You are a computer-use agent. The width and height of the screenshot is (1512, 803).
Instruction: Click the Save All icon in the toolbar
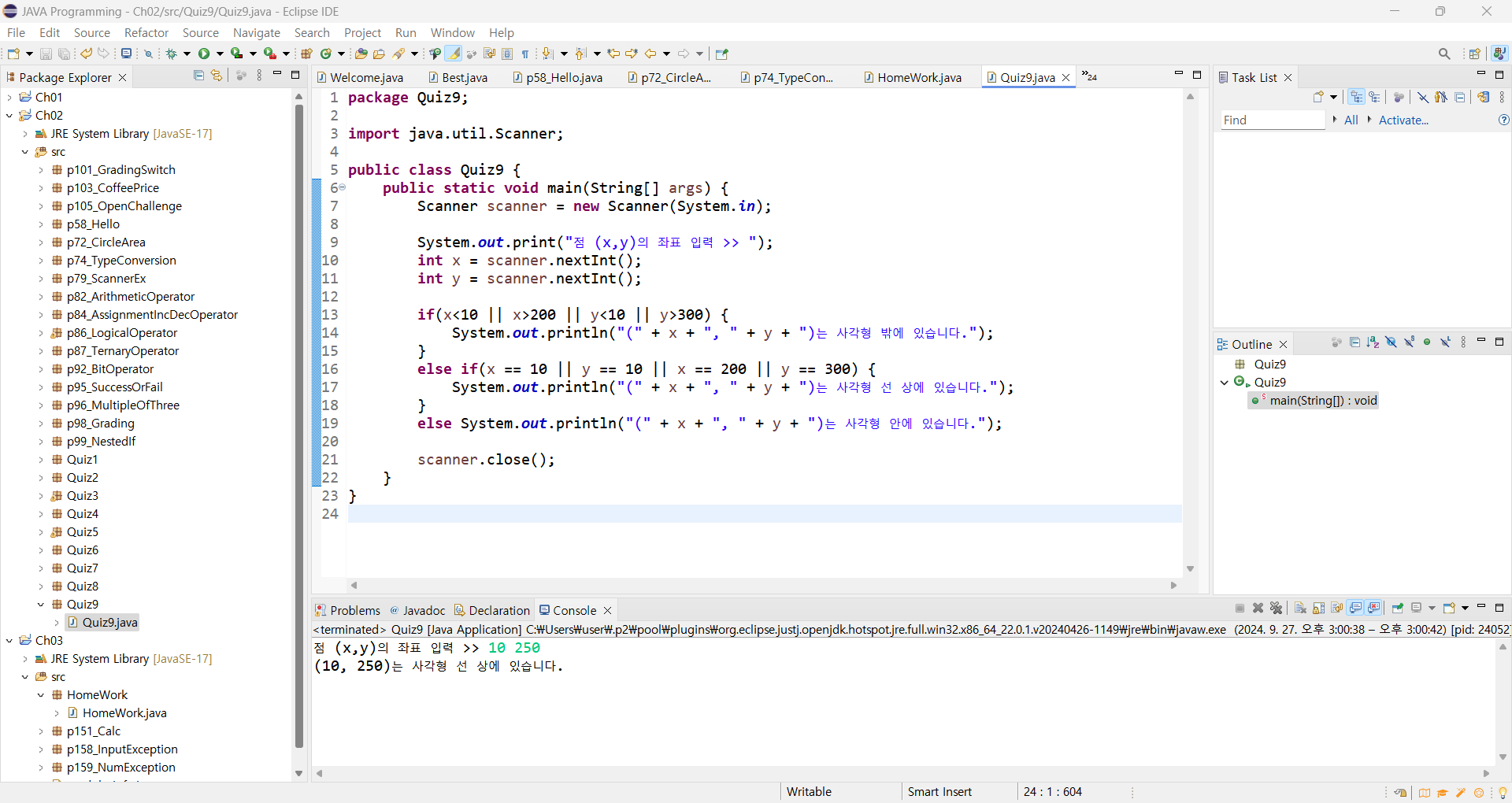[64, 54]
